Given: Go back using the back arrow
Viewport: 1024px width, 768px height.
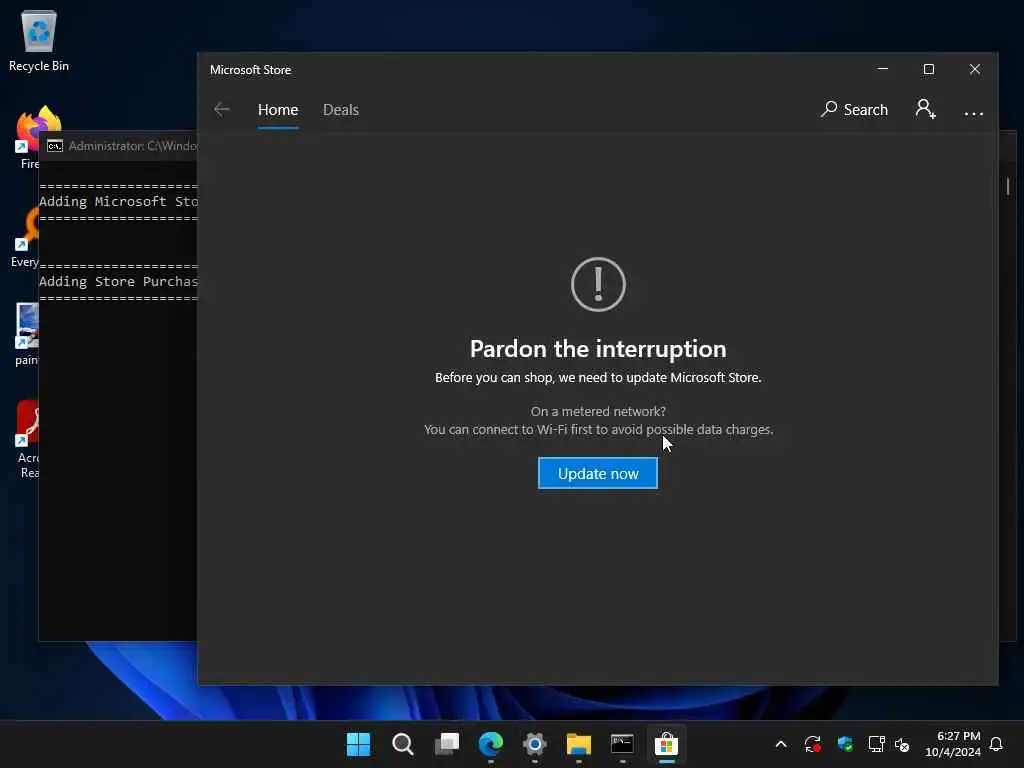Looking at the screenshot, I should tap(222, 109).
